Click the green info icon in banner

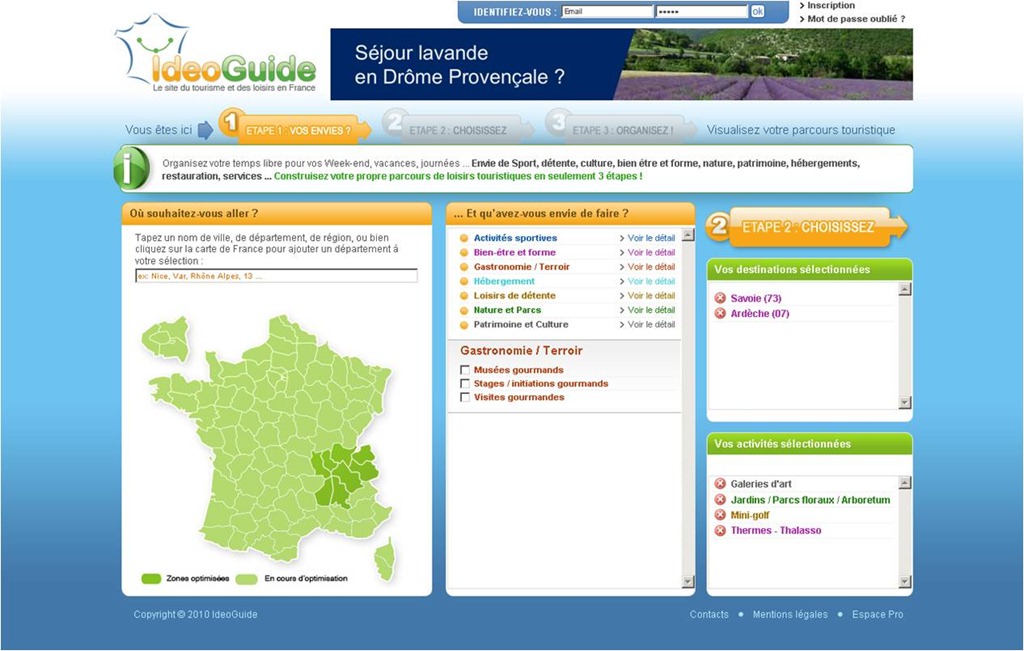tap(134, 168)
